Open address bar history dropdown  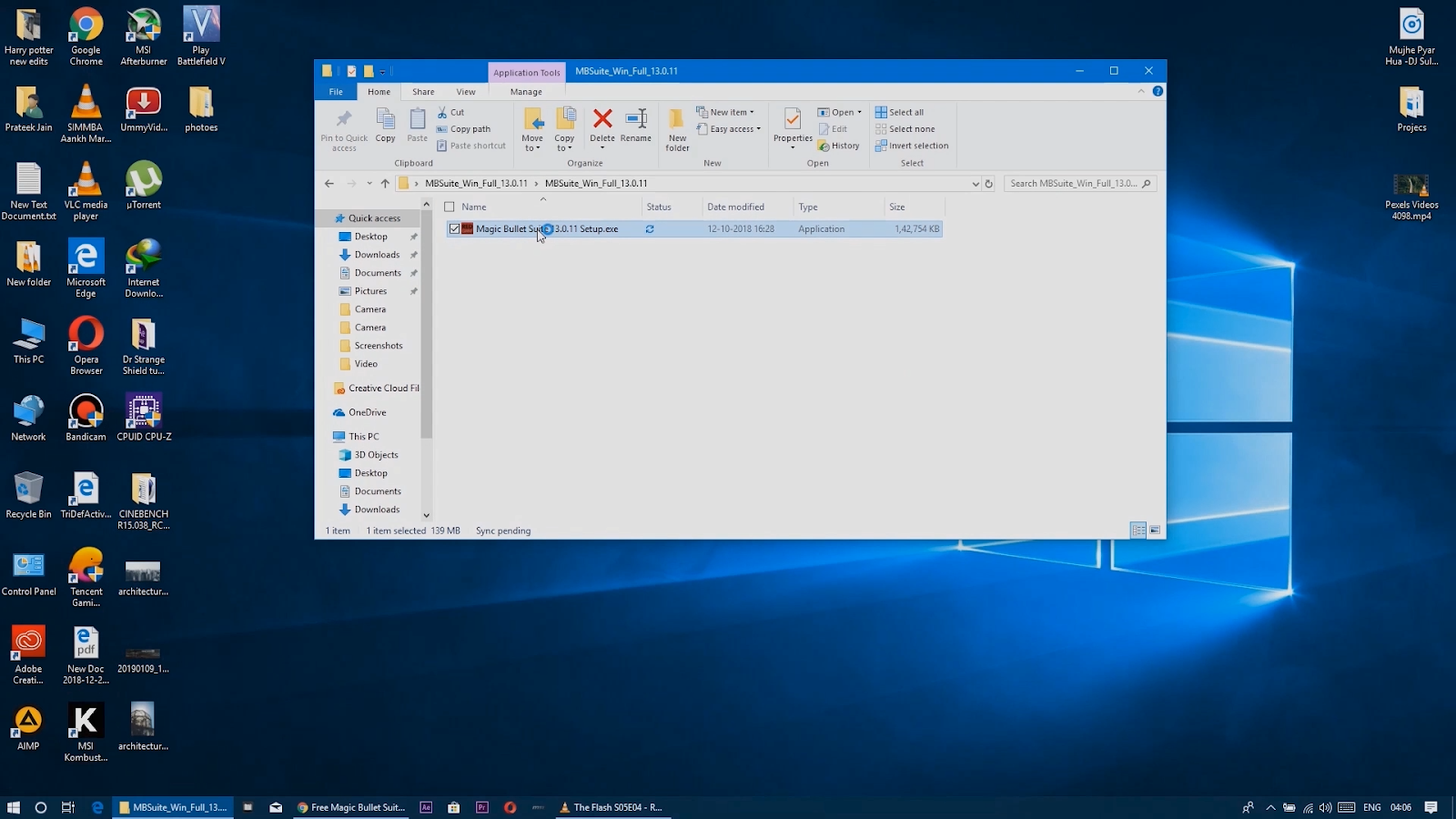pos(976,184)
